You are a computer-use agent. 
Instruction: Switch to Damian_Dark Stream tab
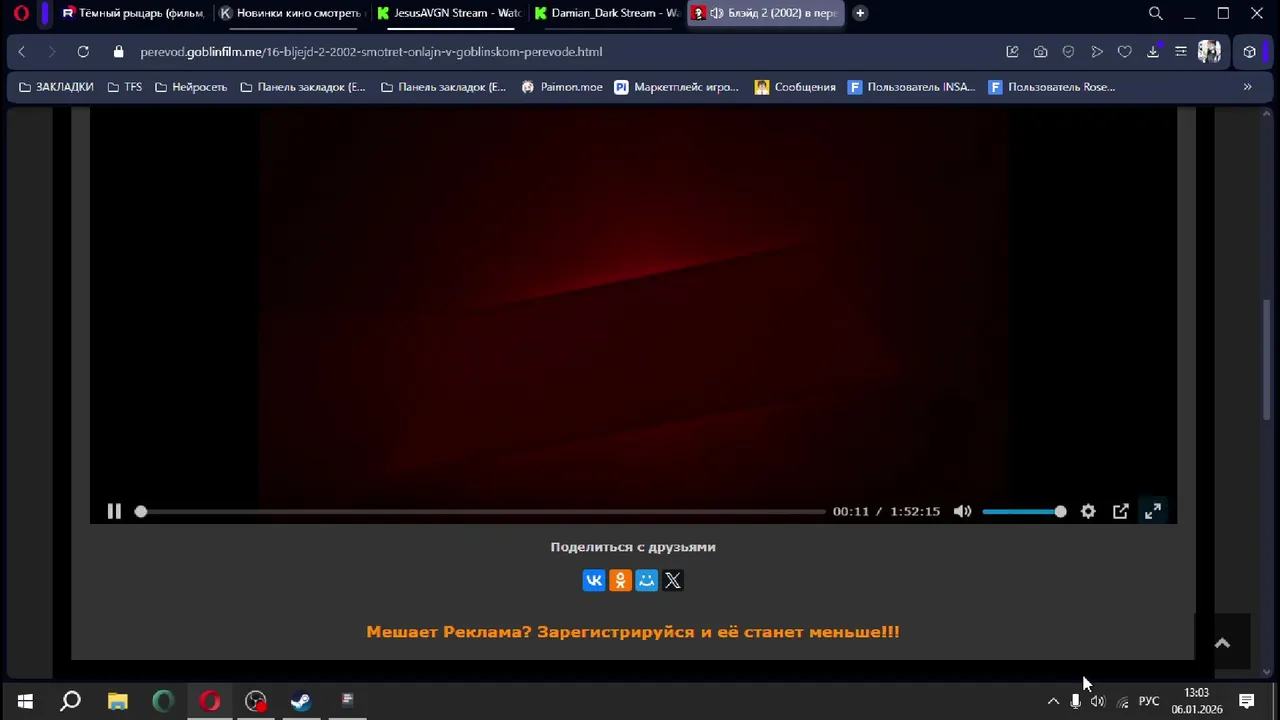click(606, 13)
